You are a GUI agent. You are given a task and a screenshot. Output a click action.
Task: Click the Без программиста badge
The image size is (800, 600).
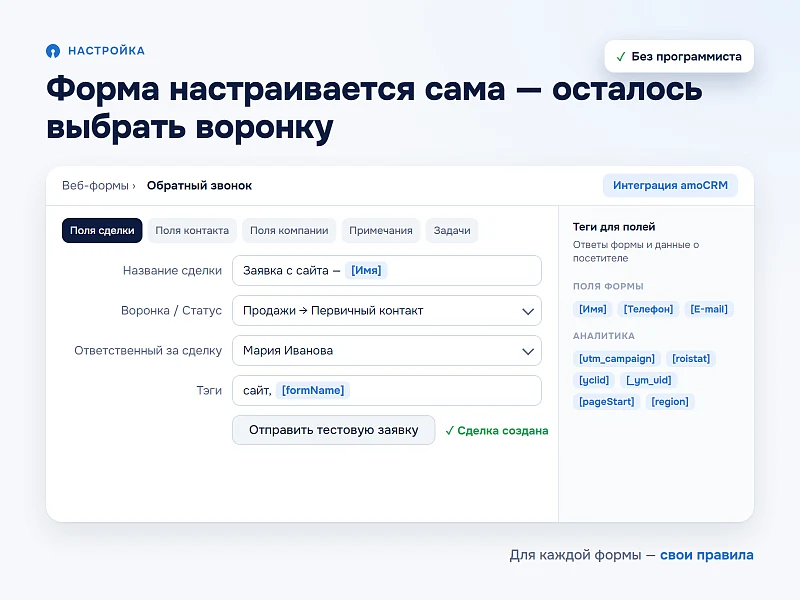tap(679, 57)
